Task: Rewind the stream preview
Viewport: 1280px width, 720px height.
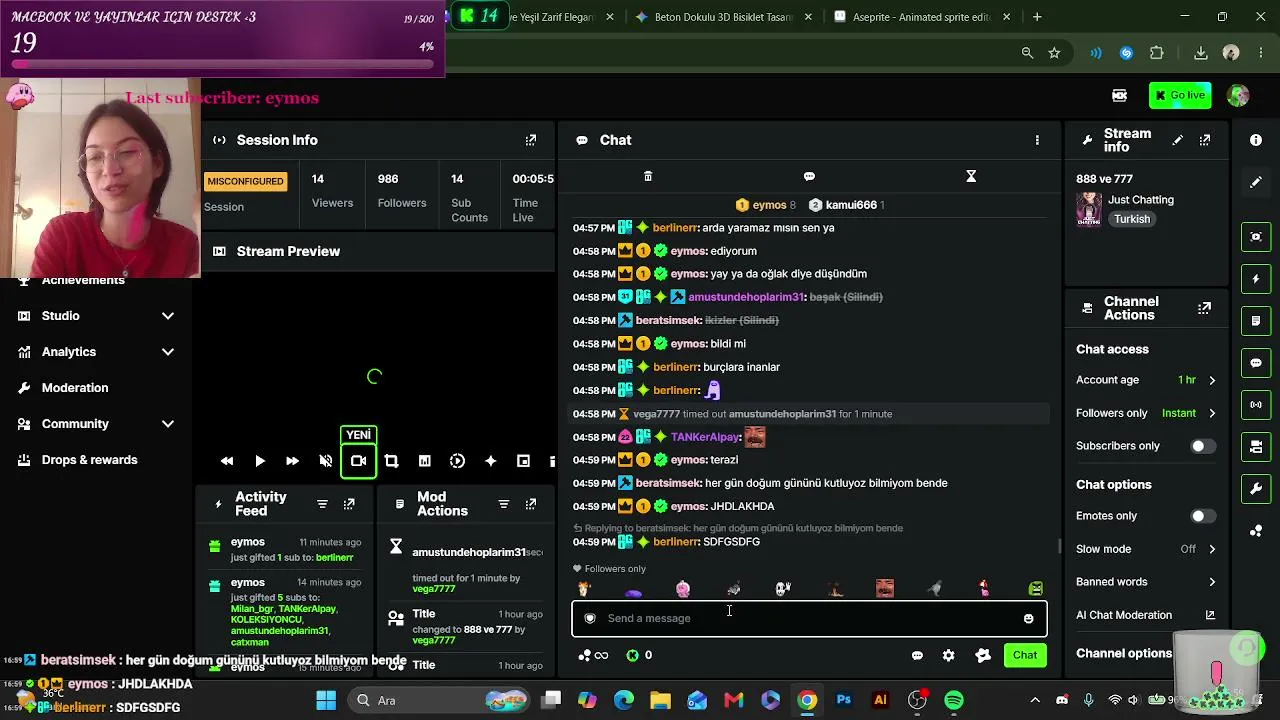Action: tap(227, 461)
